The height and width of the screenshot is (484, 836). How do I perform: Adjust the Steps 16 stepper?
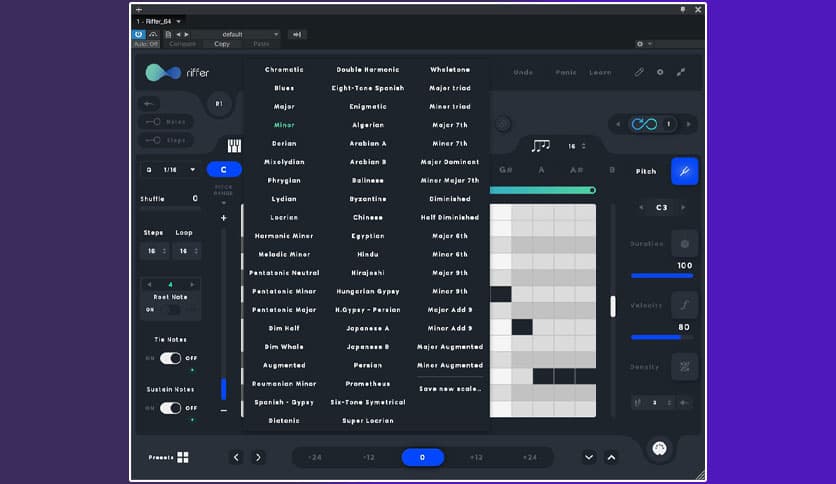(156, 251)
